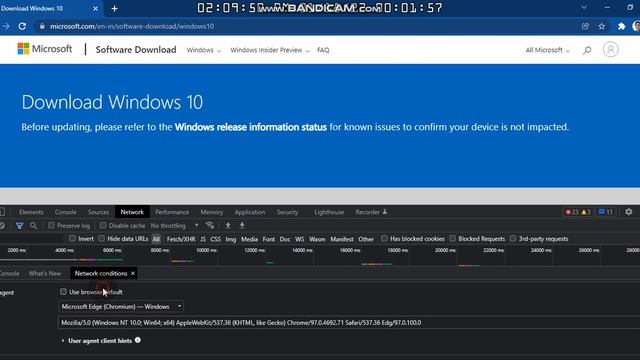Enable the Preserve log checkbox
The width and height of the screenshot is (640, 360).
click(x=51, y=225)
